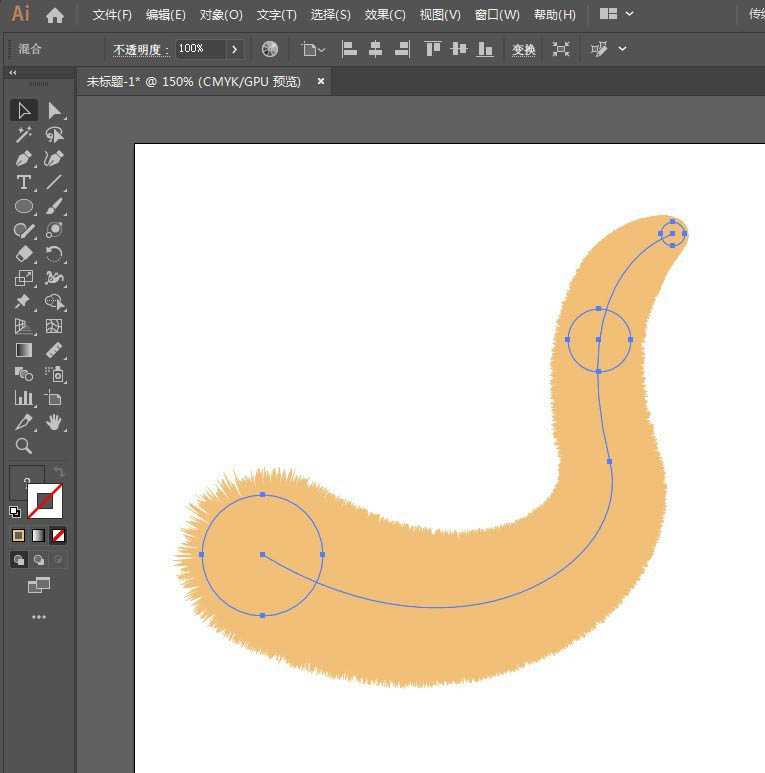Select the Zoom magnifier tool
The height and width of the screenshot is (773, 765).
click(24, 446)
